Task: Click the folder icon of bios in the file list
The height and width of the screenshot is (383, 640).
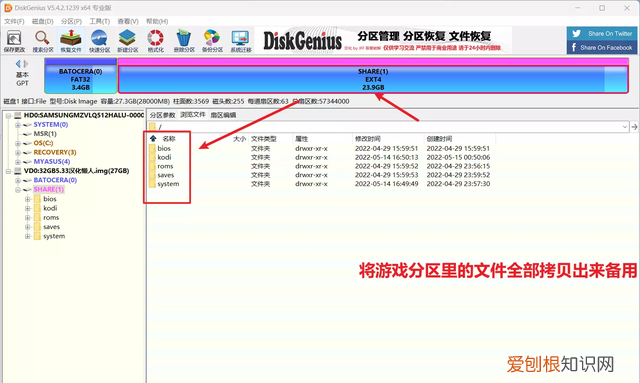Action: tap(153, 148)
